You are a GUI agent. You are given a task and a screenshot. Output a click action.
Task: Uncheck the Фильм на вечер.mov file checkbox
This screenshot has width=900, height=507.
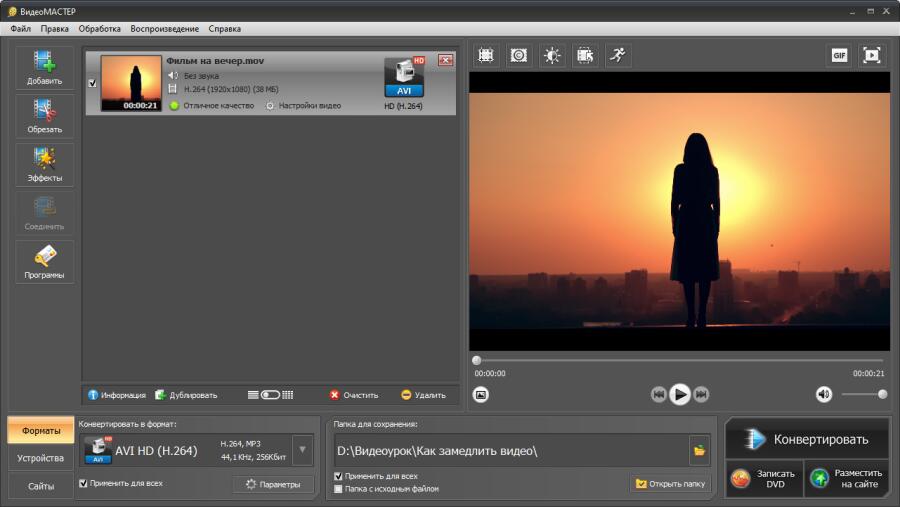pos(93,83)
